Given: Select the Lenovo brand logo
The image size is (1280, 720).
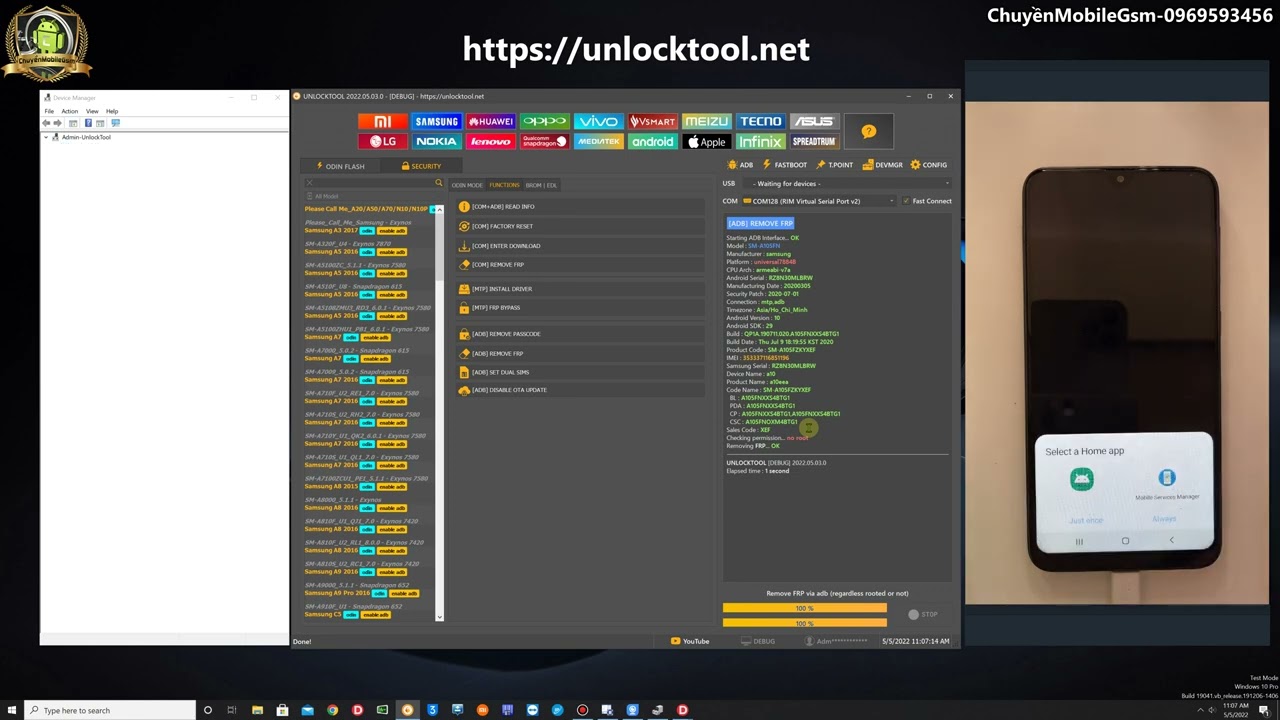Looking at the screenshot, I should tap(490, 141).
